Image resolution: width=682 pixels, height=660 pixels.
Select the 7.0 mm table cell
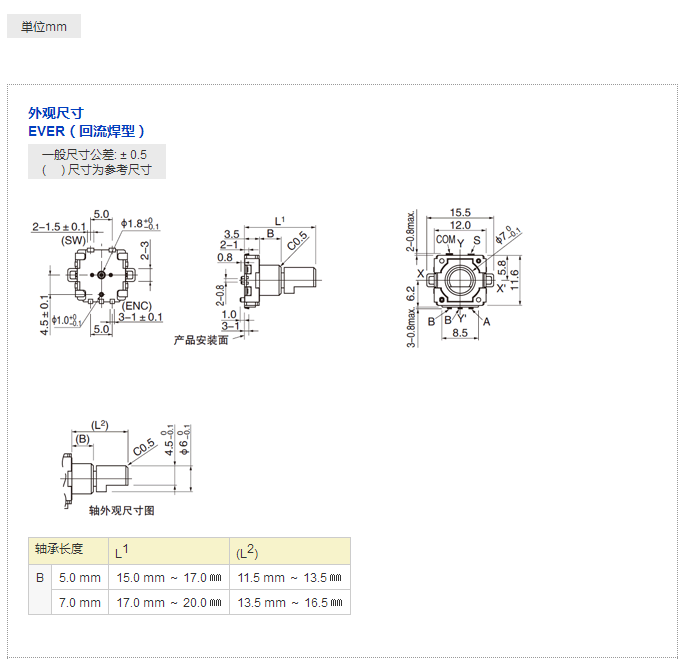[x=80, y=603]
